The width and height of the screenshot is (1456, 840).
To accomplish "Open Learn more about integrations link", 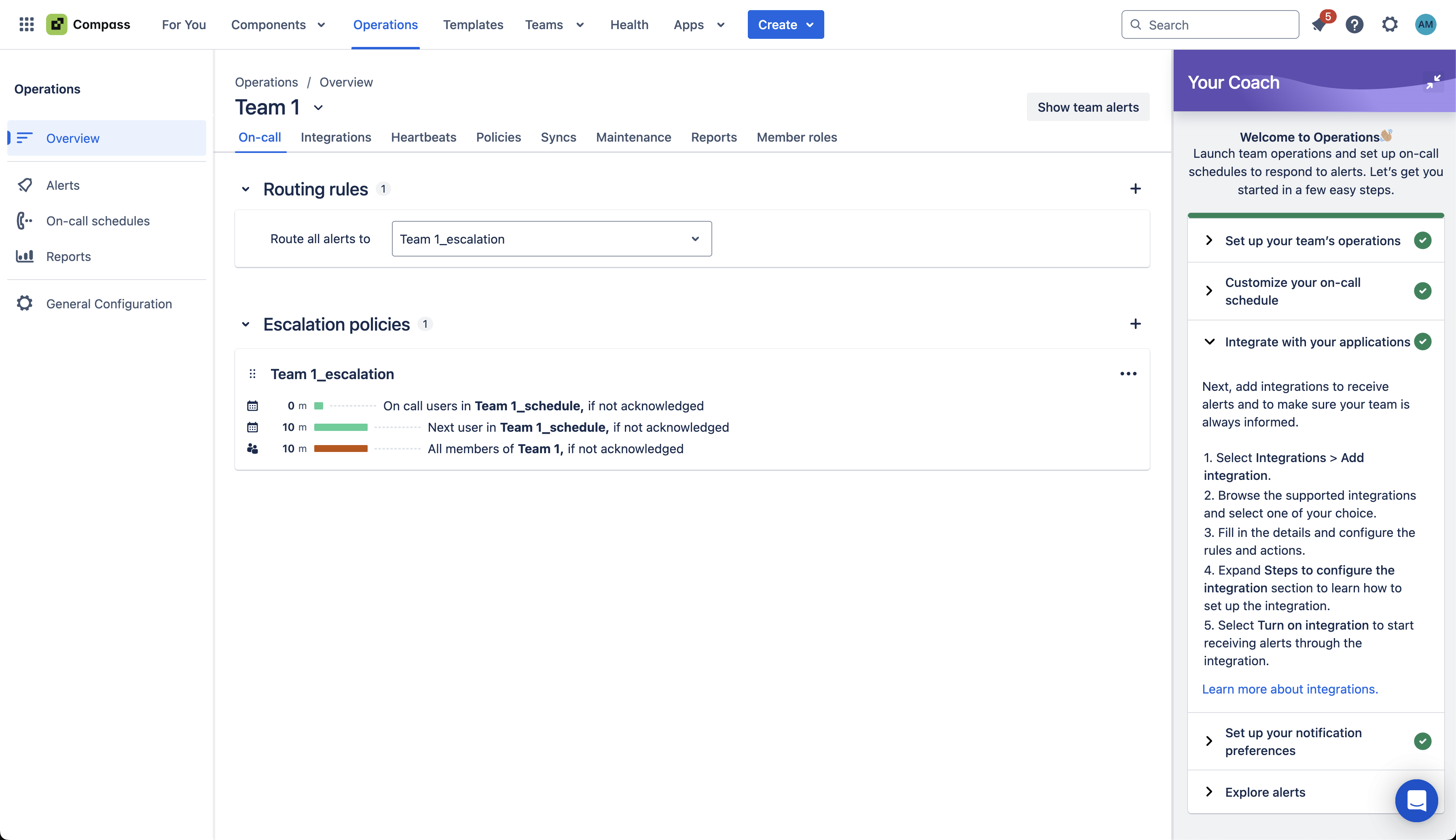I will (1290, 689).
